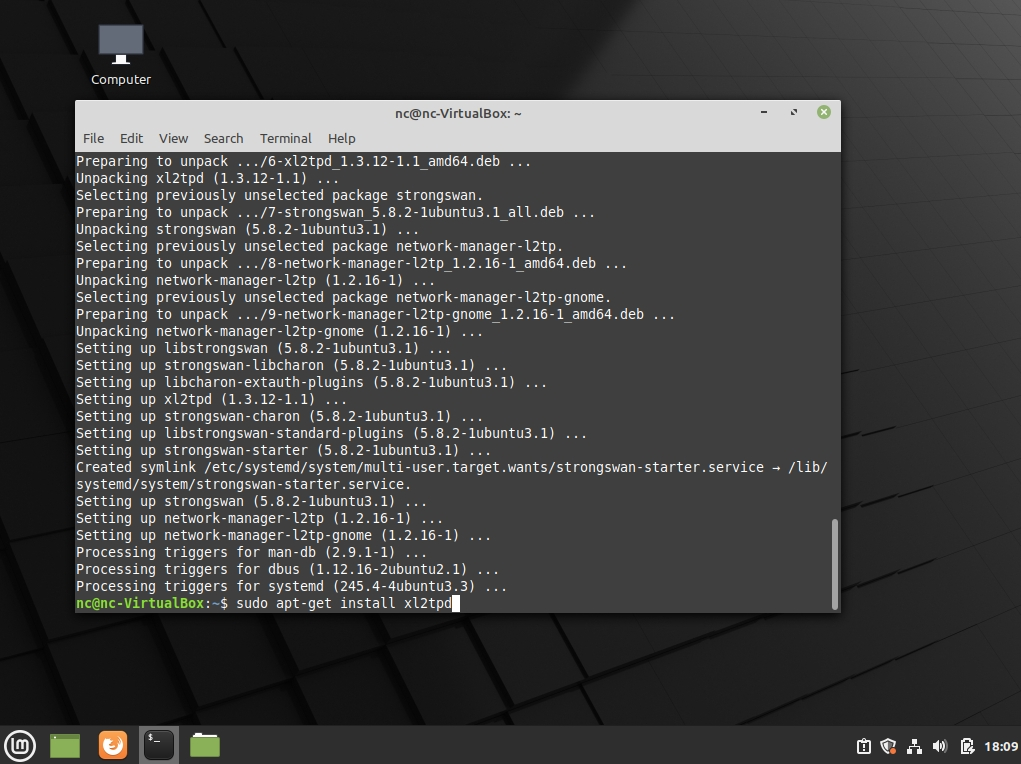Viewport: 1021px width, 764px height.
Task: Click 'Processing triggers for dbus' line
Action: pyautogui.click(x=287, y=569)
